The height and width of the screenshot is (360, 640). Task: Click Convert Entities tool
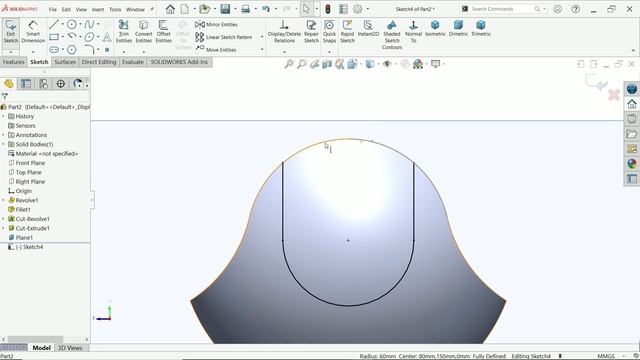tap(144, 31)
